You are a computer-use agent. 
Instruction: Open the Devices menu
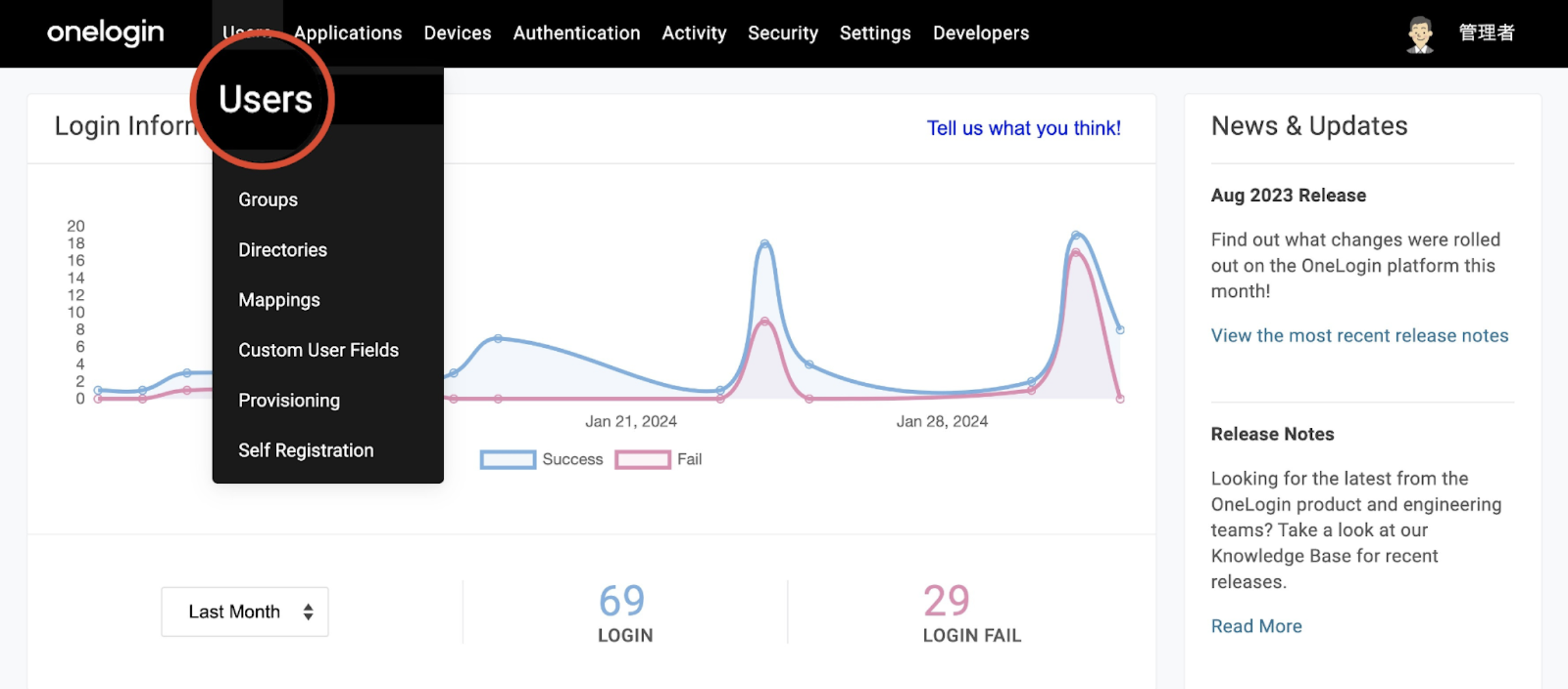457,33
